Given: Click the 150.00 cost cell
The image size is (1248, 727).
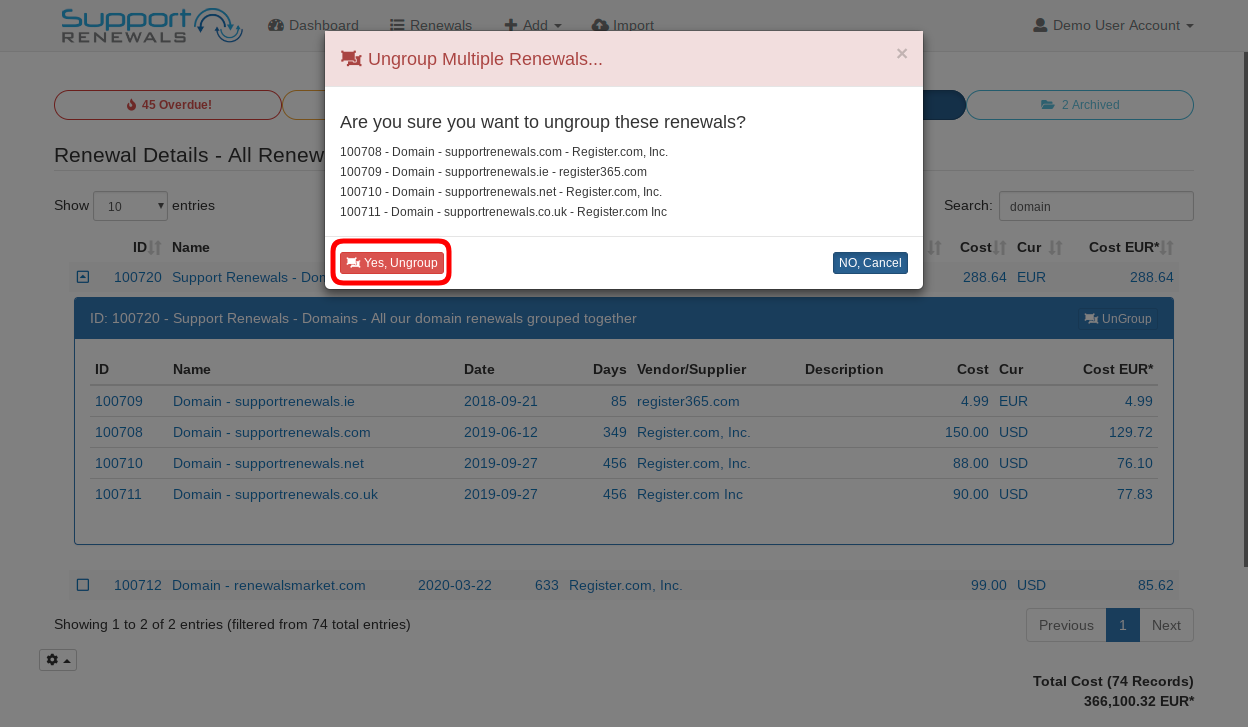Looking at the screenshot, I should tap(967, 432).
